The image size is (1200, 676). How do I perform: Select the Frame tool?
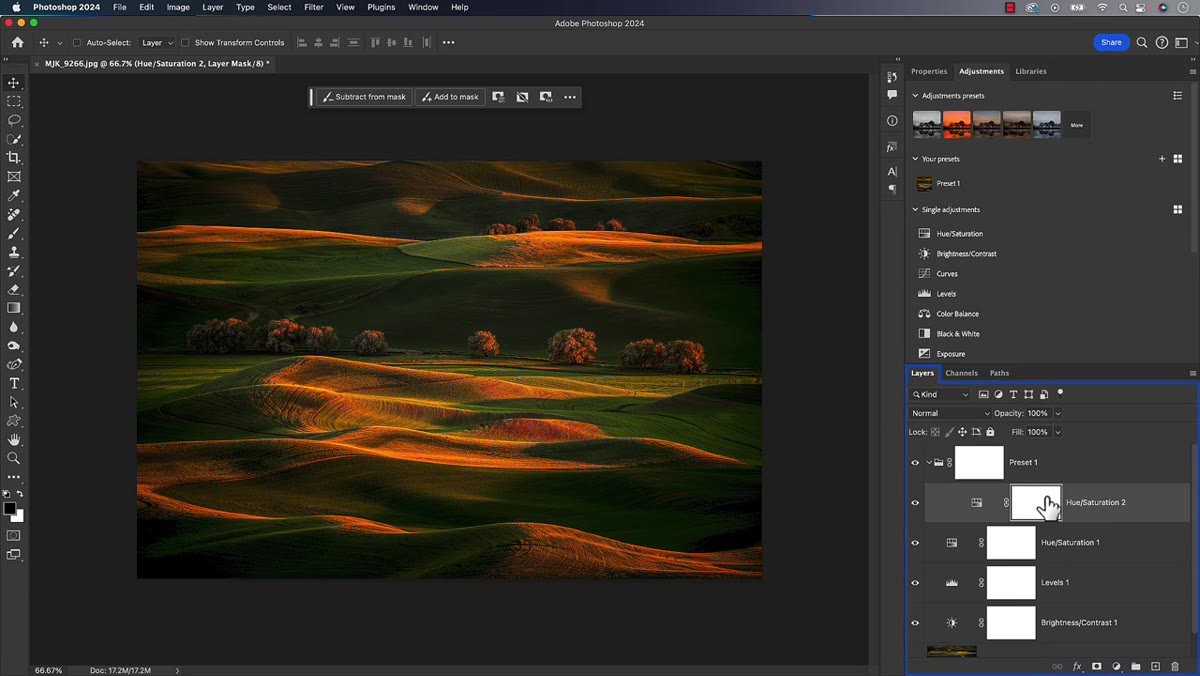click(x=14, y=177)
